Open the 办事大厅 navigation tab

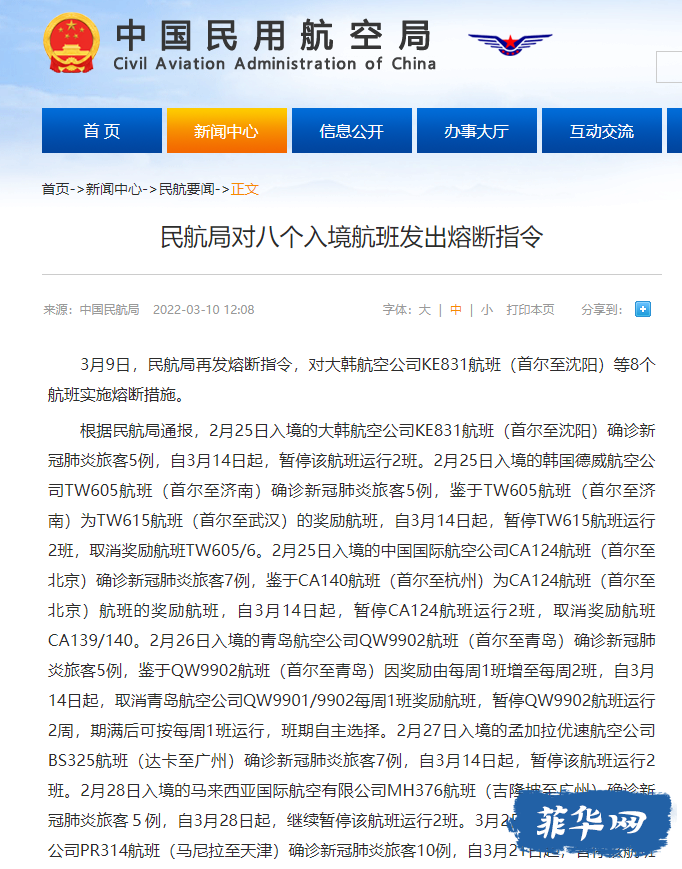[477, 131]
